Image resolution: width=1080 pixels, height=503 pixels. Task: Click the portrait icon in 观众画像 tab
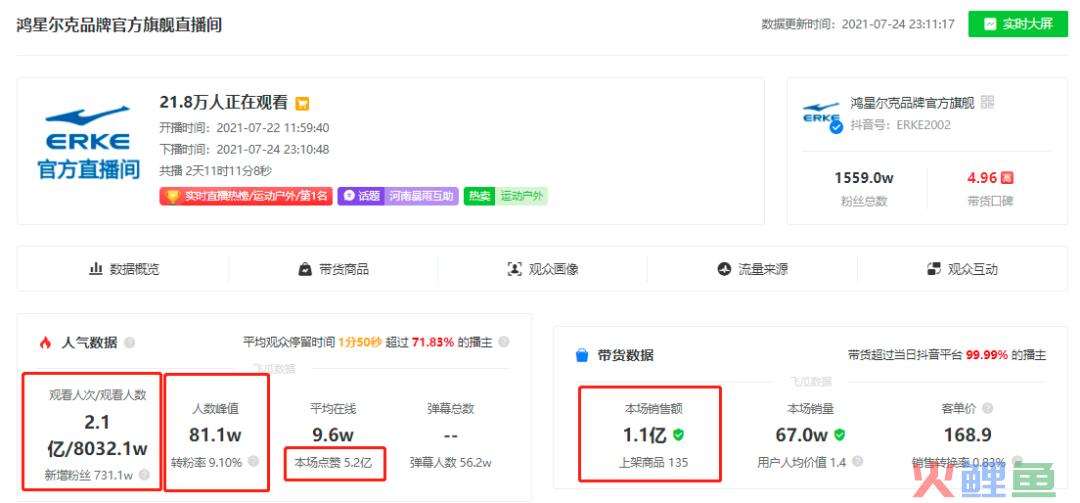click(515, 269)
